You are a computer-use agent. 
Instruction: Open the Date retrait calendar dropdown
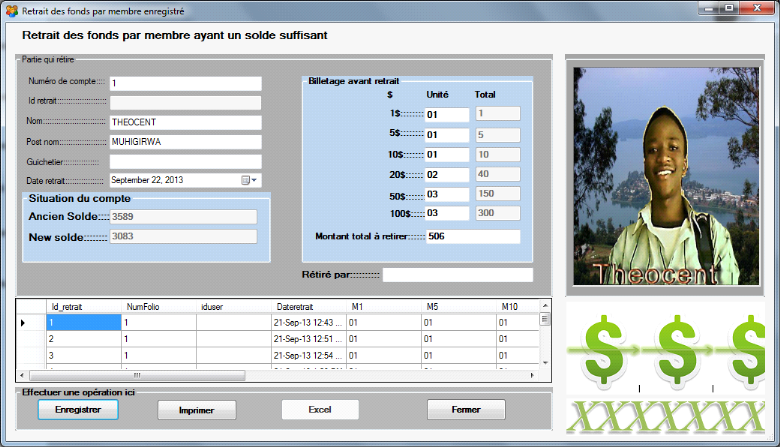249,180
